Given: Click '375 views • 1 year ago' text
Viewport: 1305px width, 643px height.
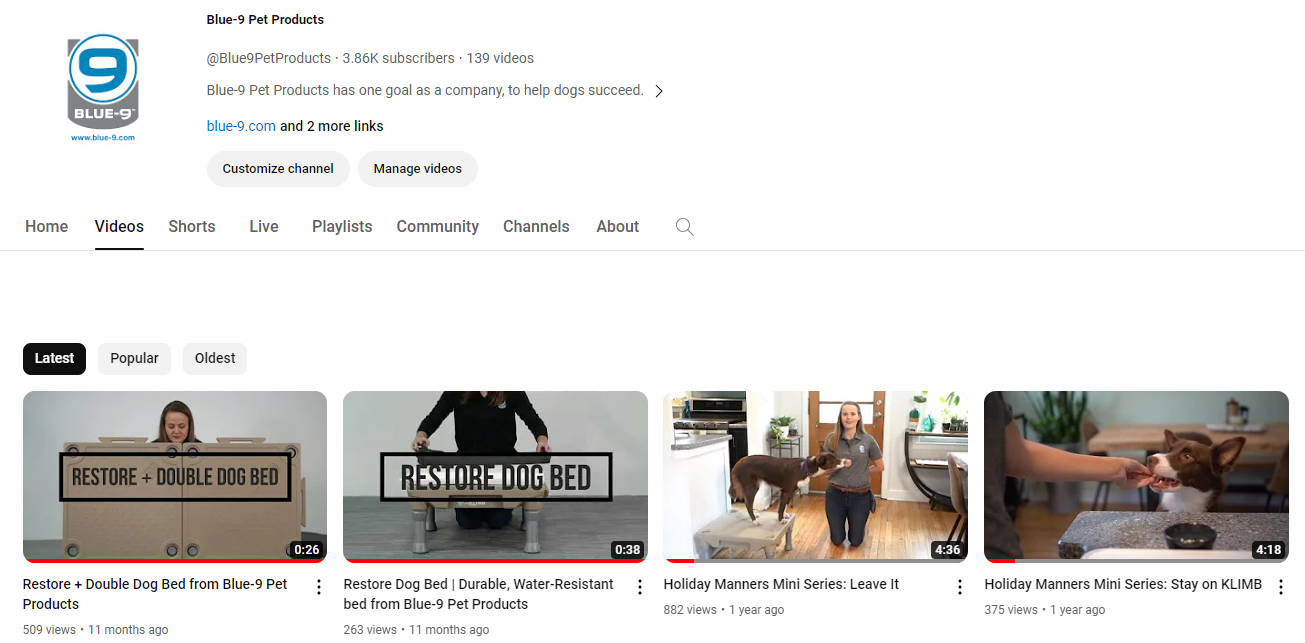Looking at the screenshot, I should tap(1045, 610).
